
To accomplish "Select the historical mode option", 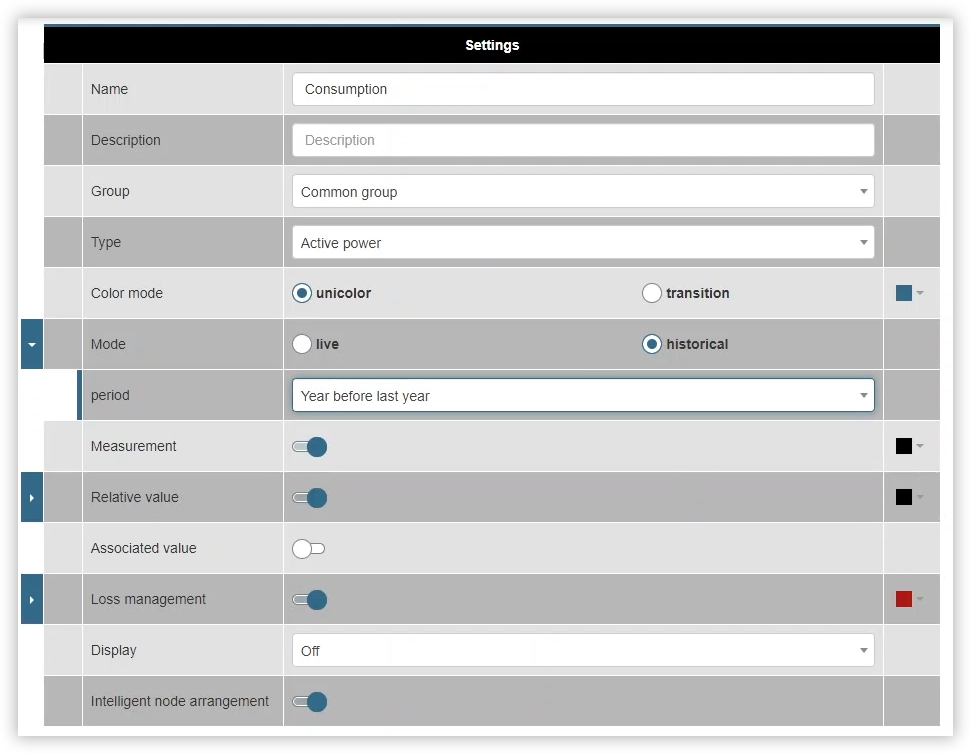I will [651, 343].
